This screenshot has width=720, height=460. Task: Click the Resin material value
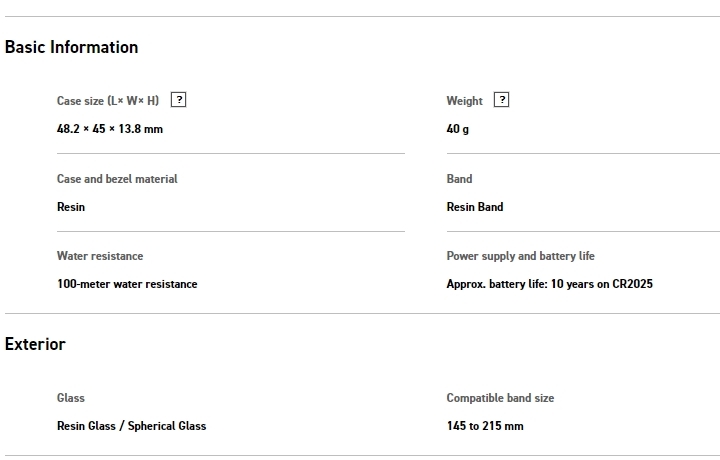[x=71, y=207]
